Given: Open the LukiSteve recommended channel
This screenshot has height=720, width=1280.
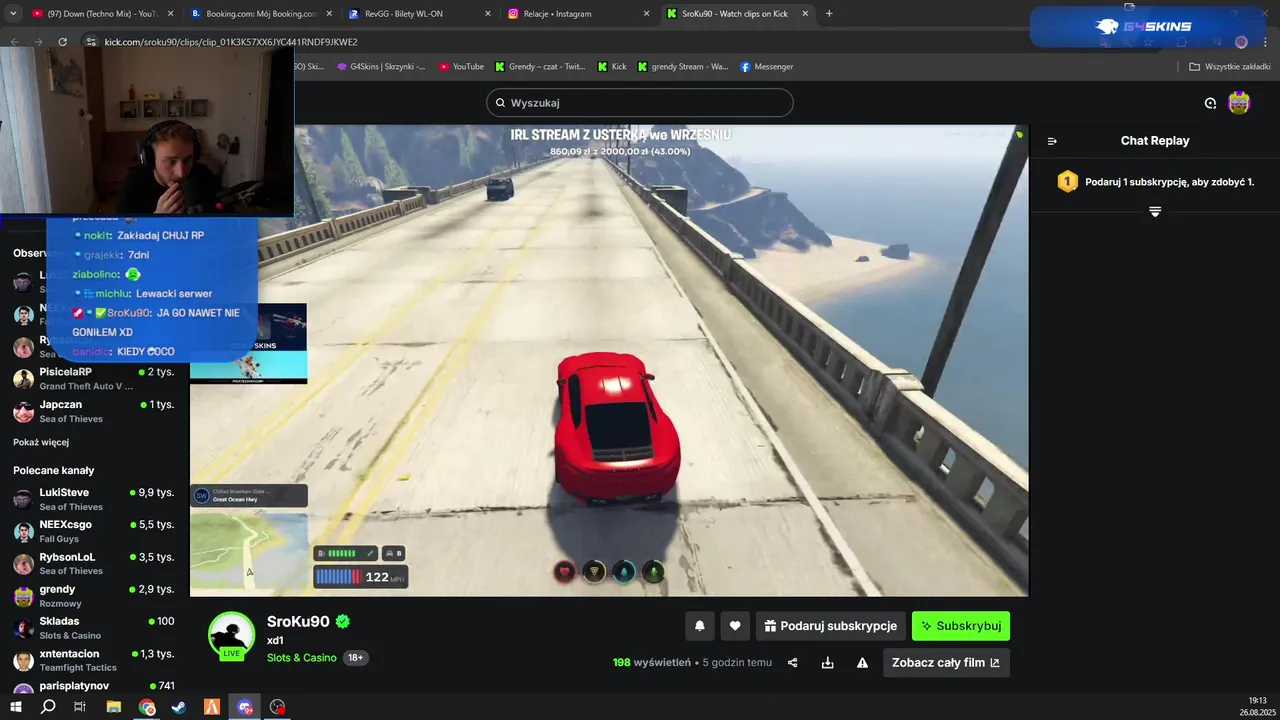Looking at the screenshot, I should pos(94,499).
